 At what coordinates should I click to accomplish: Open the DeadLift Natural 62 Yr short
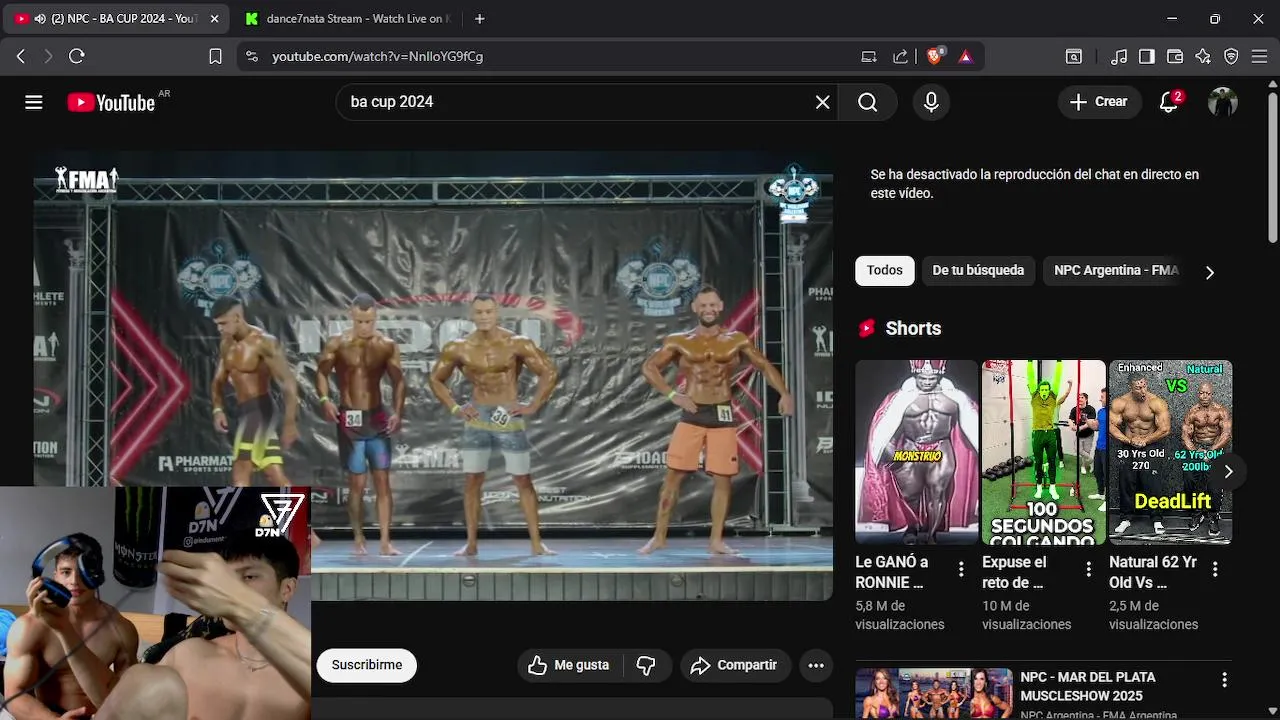point(1170,452)
